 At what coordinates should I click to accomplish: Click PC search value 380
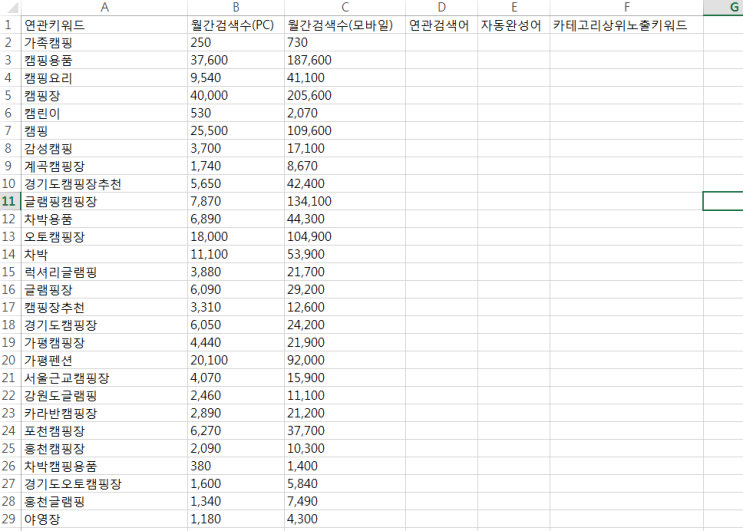236,466
